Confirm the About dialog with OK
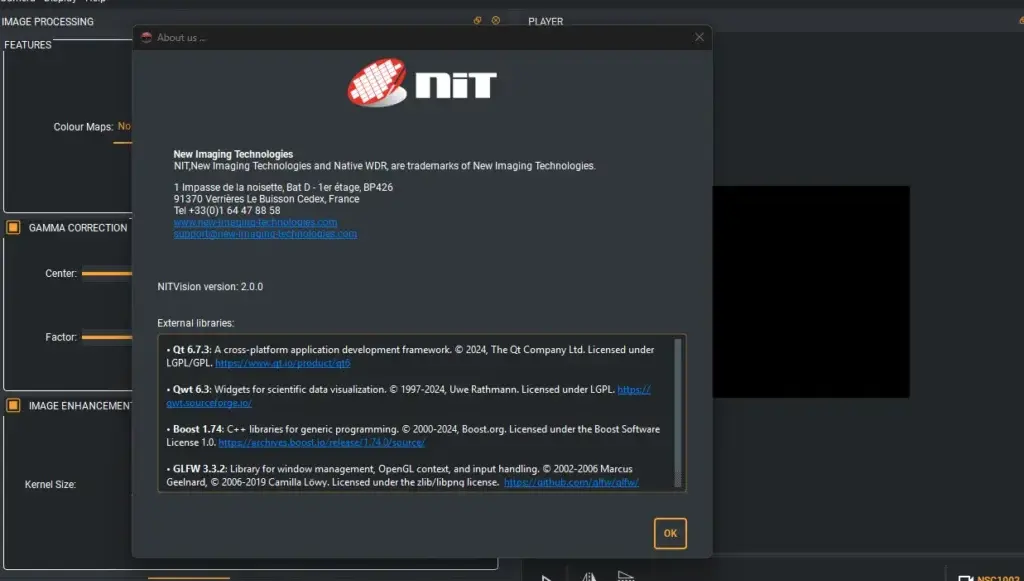This screenshot has height=581, width=1024. click(x=670, y=533)
